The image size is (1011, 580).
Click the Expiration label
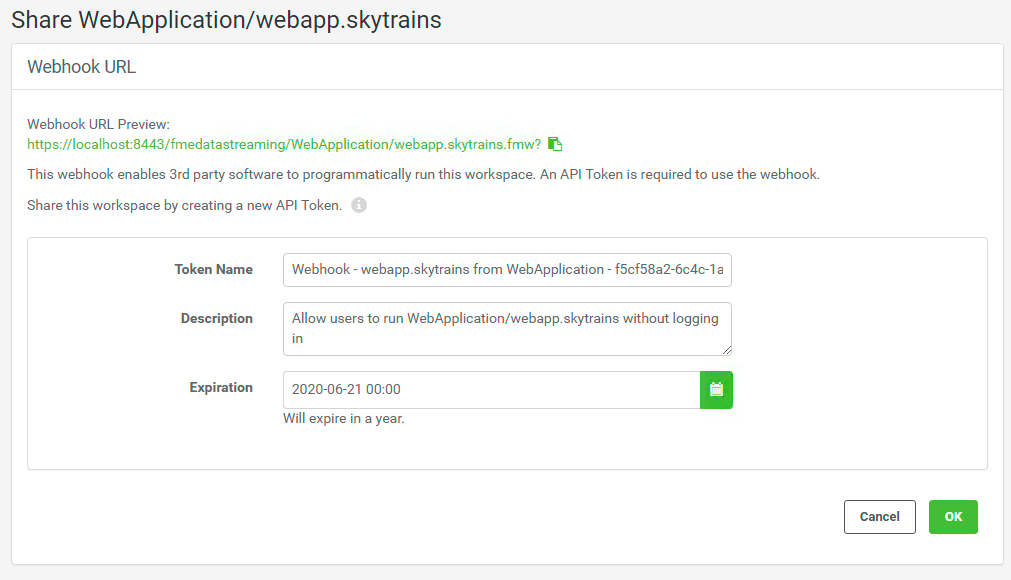click(x=221, y=387)
